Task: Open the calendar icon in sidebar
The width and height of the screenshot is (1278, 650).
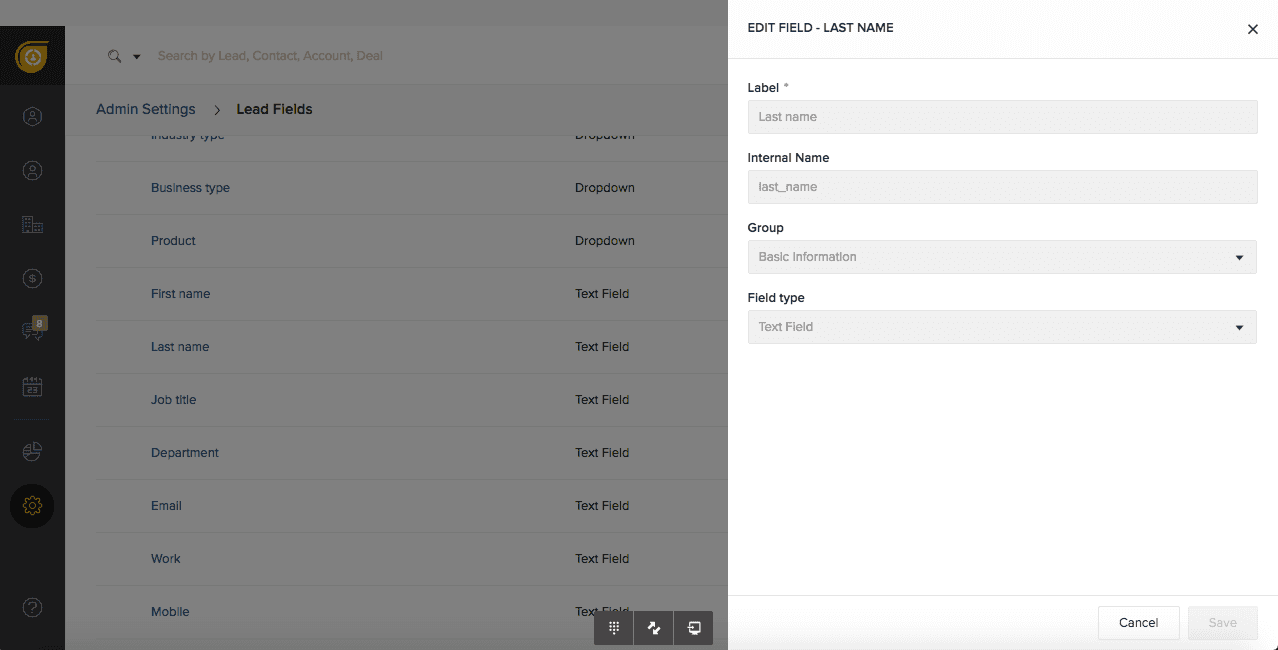Action: (x=32, y=386)
